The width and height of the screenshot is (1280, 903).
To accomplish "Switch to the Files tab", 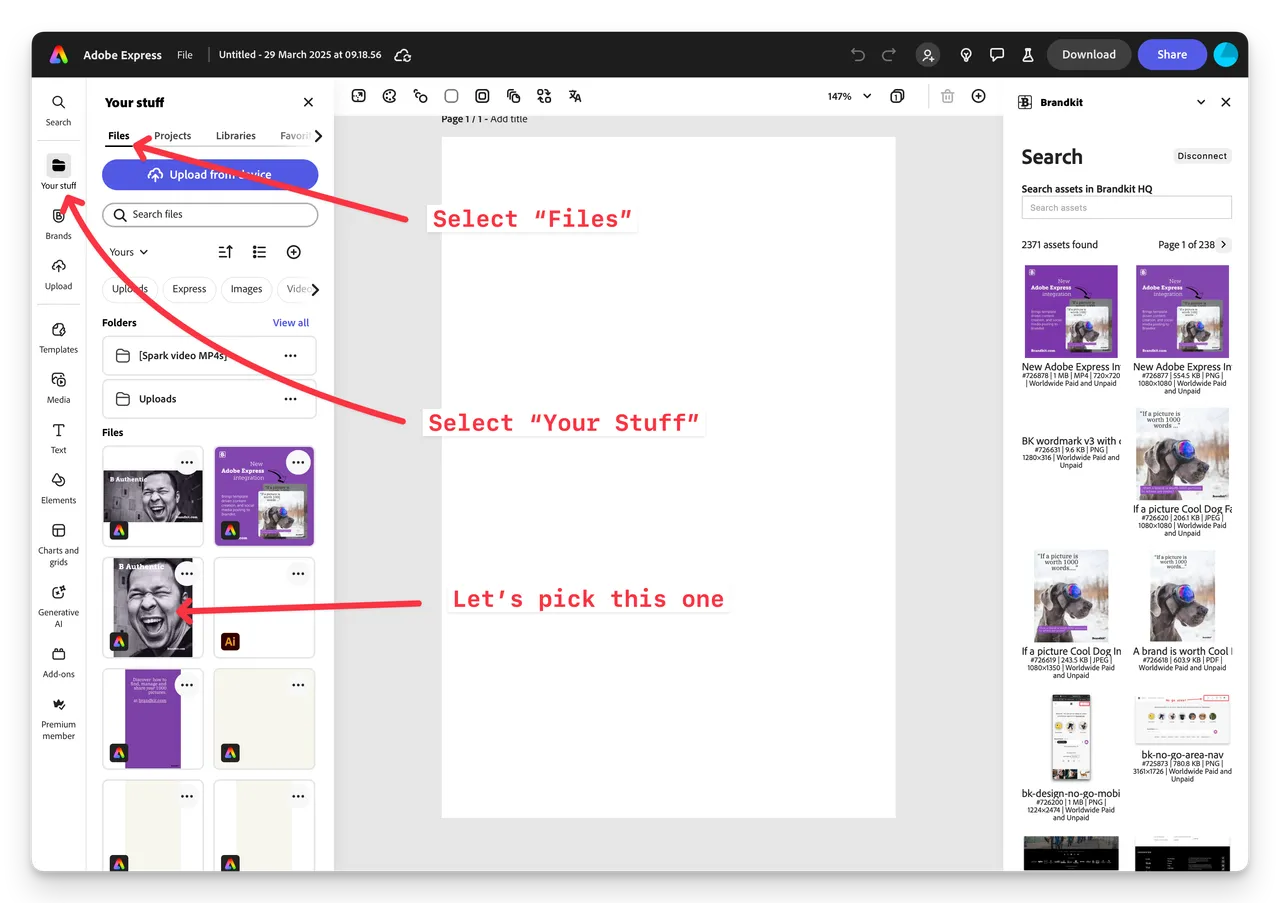I will [119, 136].
